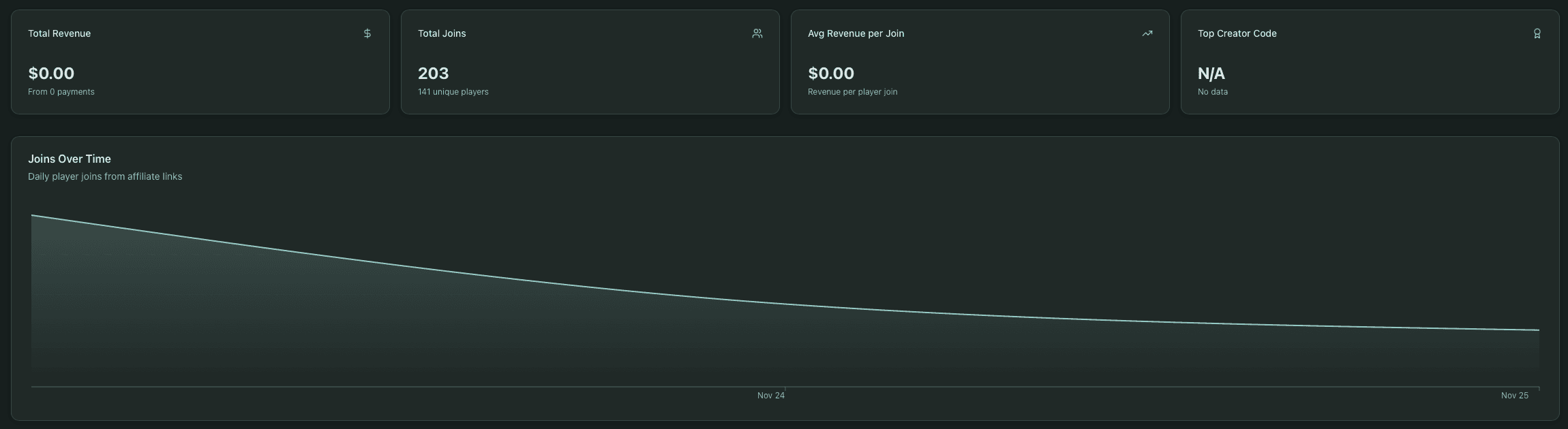Click the dollar sign icon on Total Revenue card
Viewport: 1568px width, 429px height.
point(367,33)
